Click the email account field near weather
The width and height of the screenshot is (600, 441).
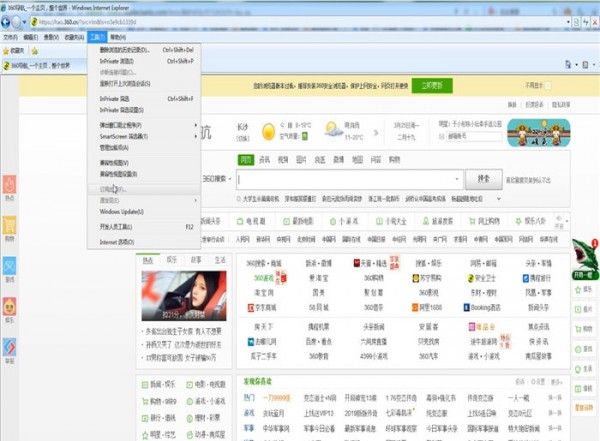click(474, 136)
